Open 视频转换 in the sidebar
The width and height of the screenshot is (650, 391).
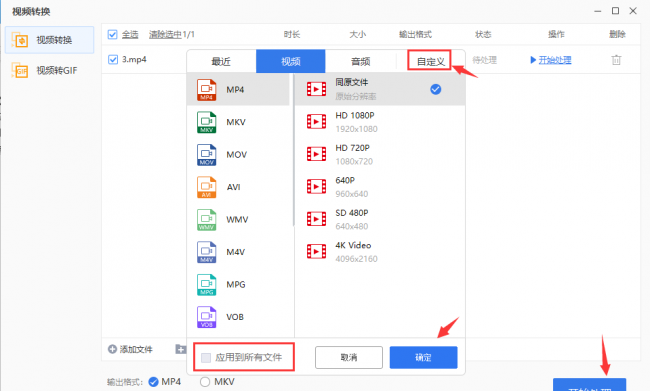pos(49,40)
